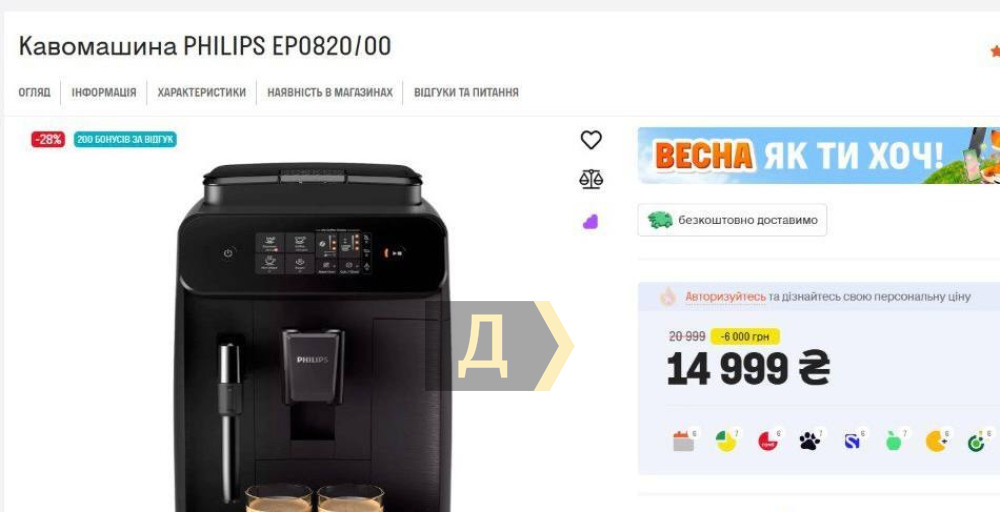Open Відгуки та питання tab
The image size is (1000, 512).
tap(466, 92)
